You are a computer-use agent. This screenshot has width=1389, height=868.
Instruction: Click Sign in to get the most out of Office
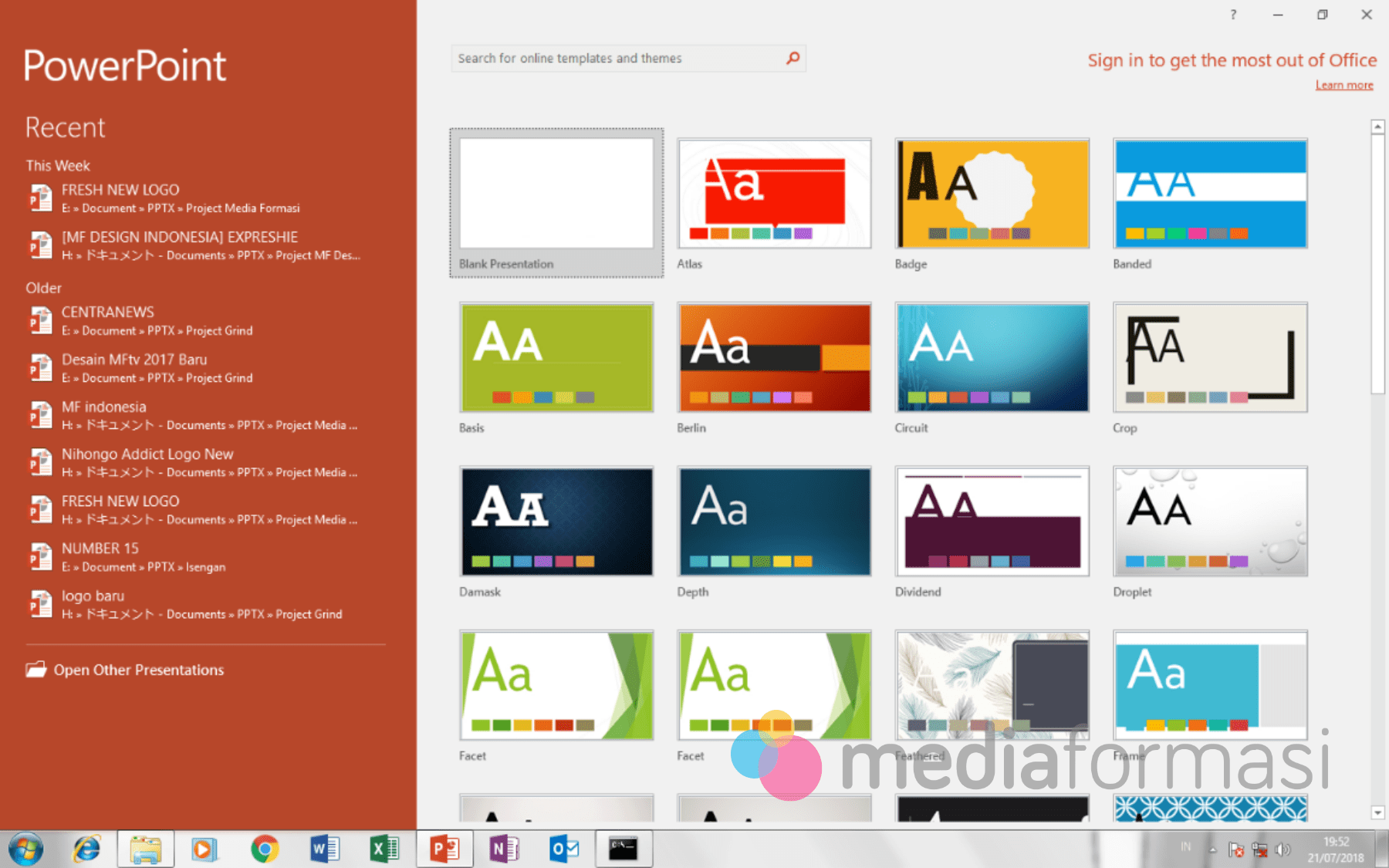click(1232, 60)
